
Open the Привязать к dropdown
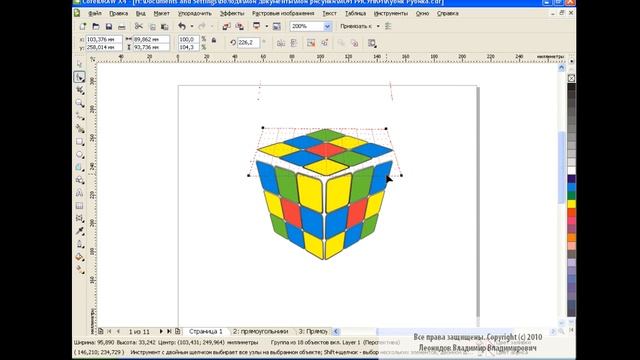pos(378,26)
